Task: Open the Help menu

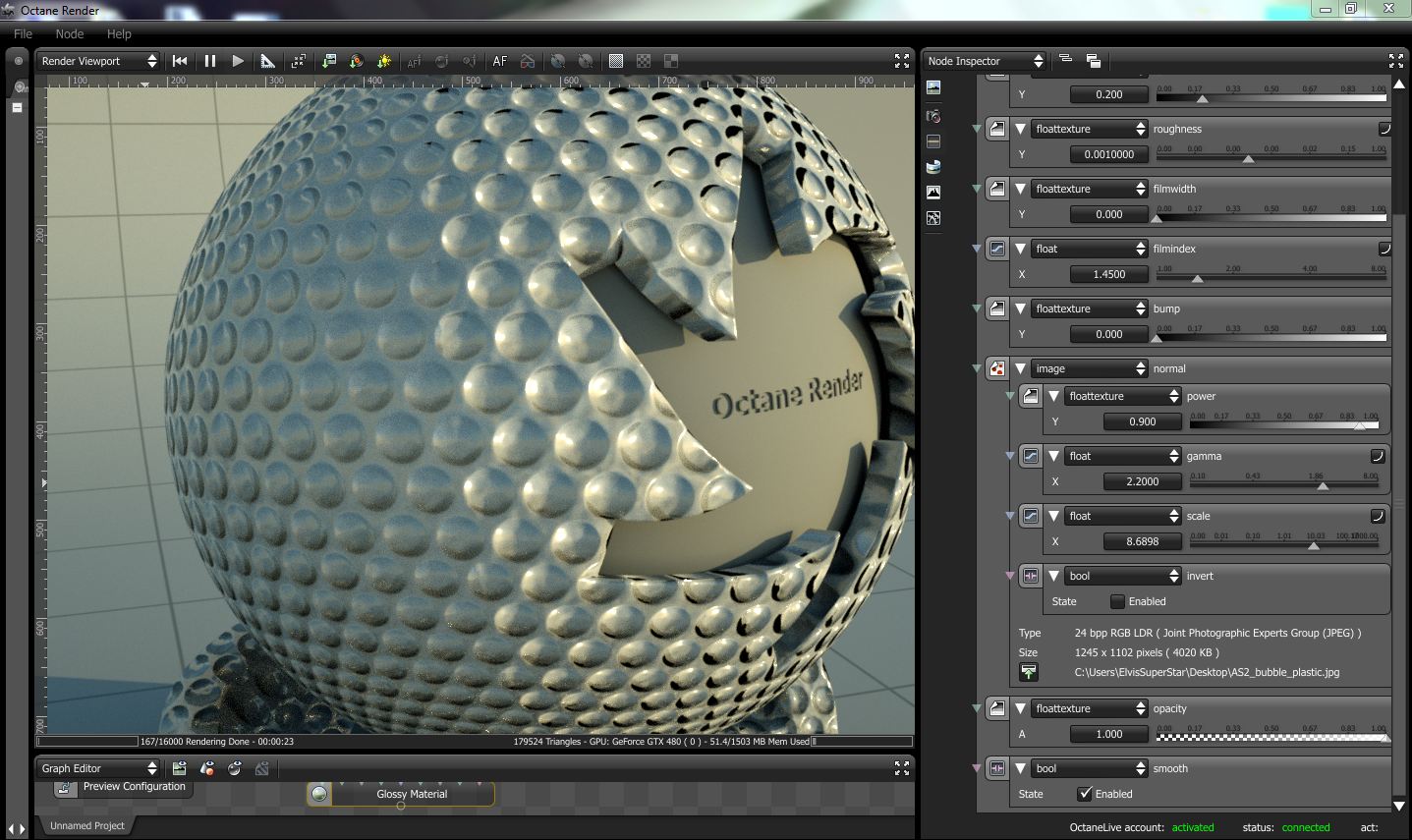Action: pyautogui.click(x=119, y=33)
